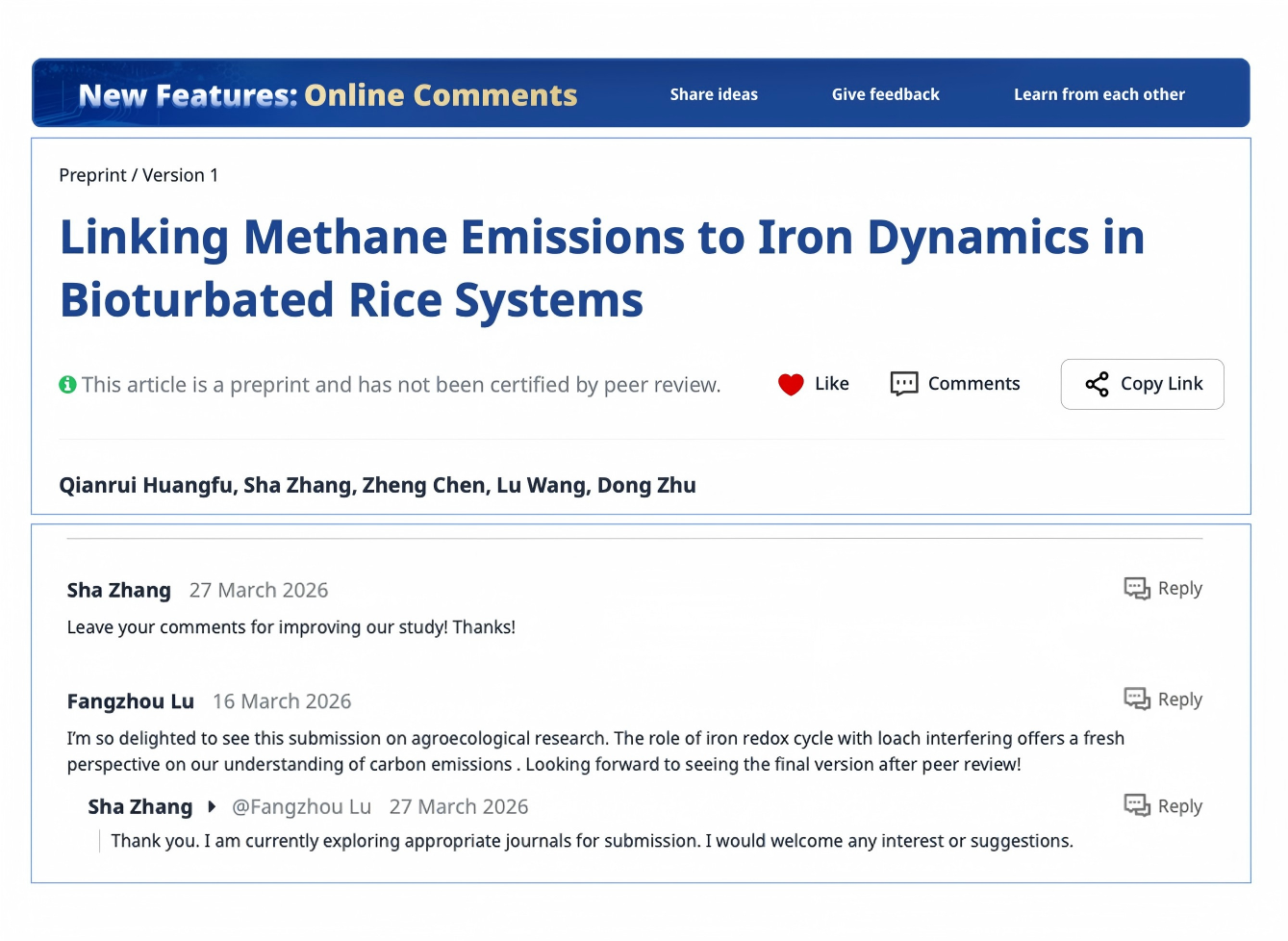The width and height of the screenshot is (1288, 941).
Task: Click the Like label text
Action: 832,384
